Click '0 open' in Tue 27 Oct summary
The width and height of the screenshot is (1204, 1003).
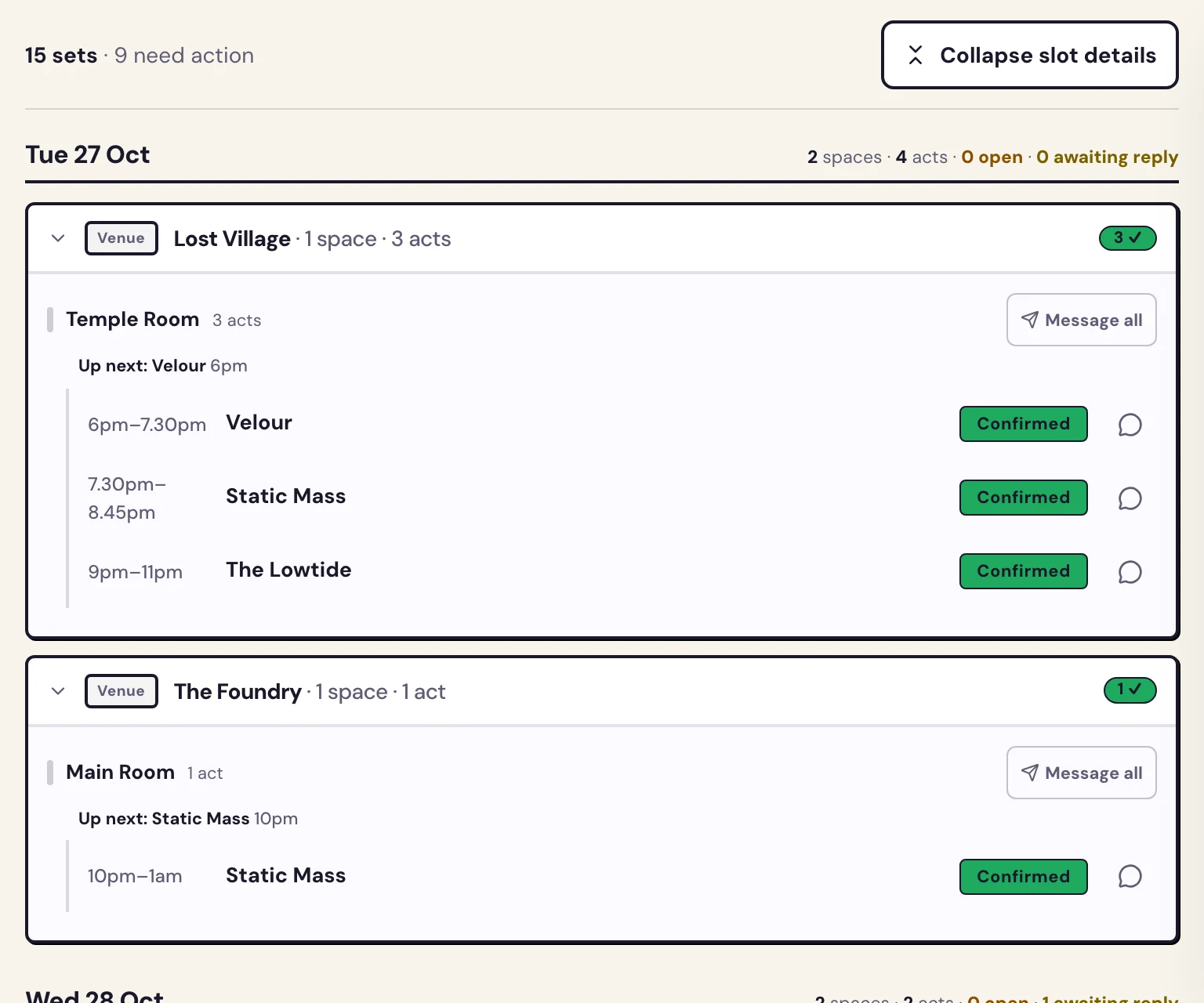click(992, 157)
